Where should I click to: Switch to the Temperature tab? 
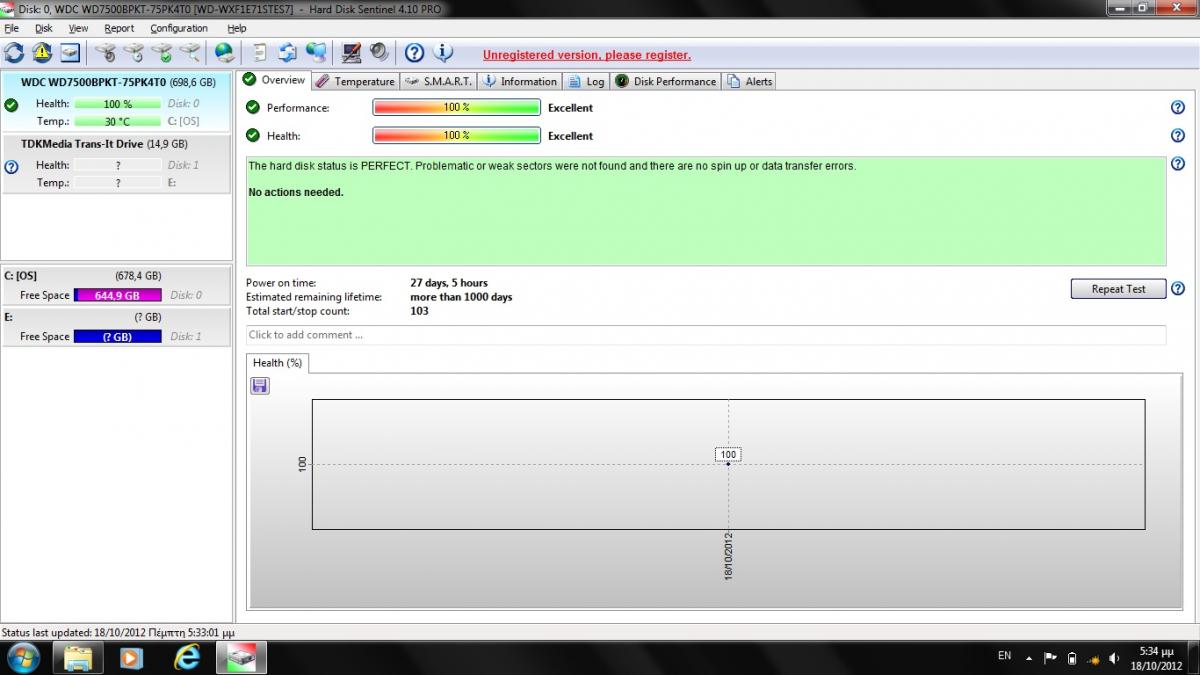tap(355, 81)
